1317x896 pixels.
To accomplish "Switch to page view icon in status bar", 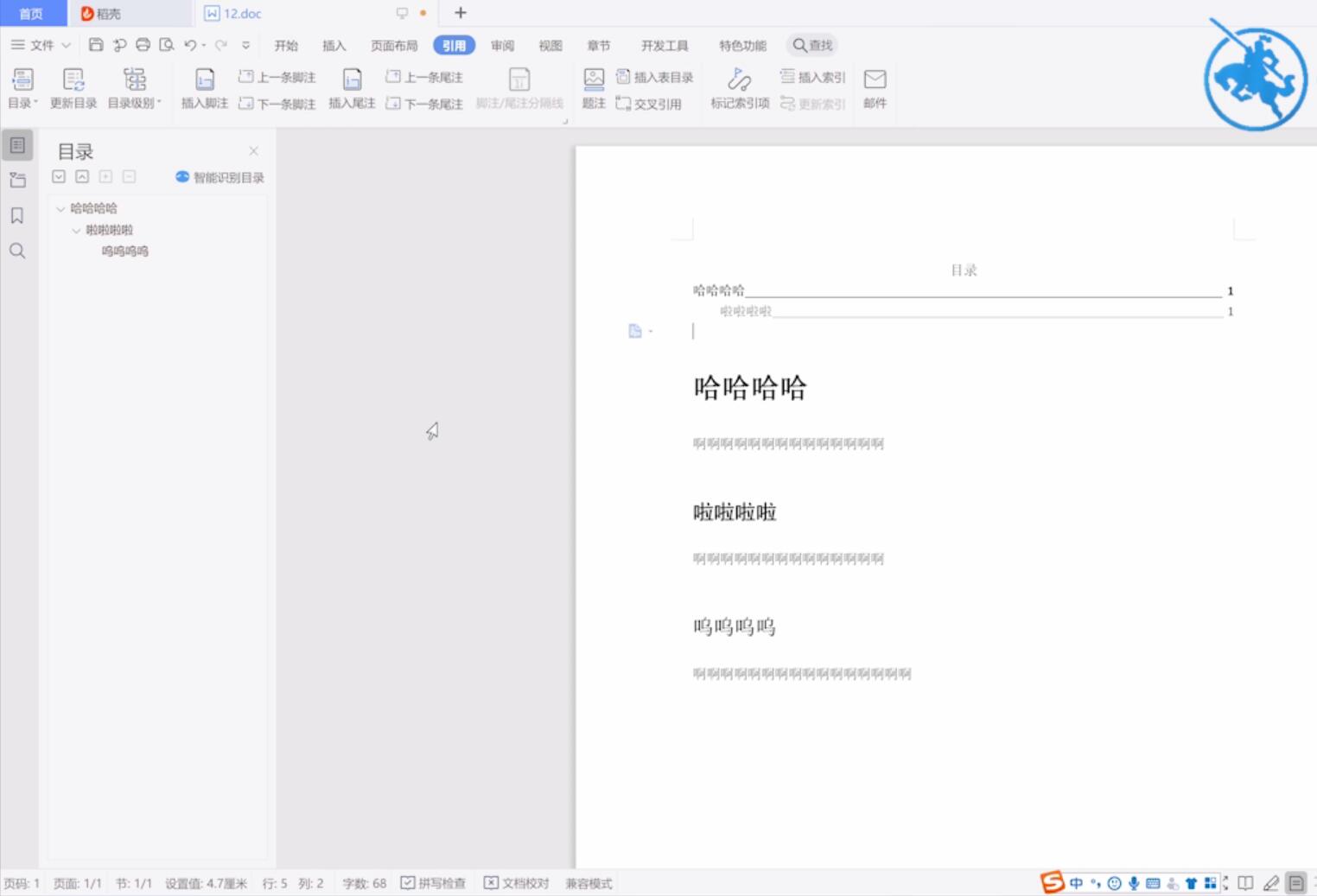I will pos(1296,883).
